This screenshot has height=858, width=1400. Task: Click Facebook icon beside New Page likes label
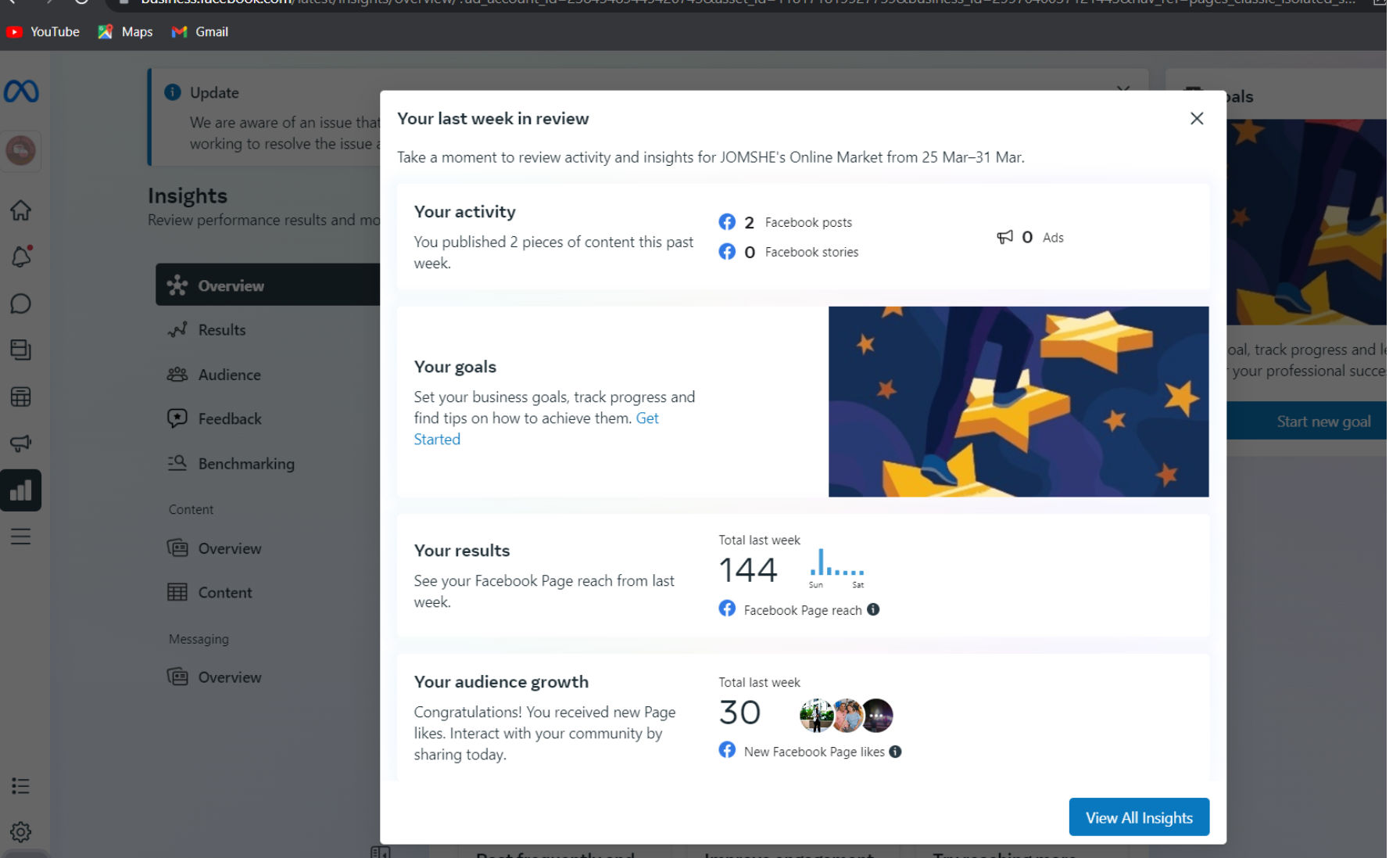(727, 750)
